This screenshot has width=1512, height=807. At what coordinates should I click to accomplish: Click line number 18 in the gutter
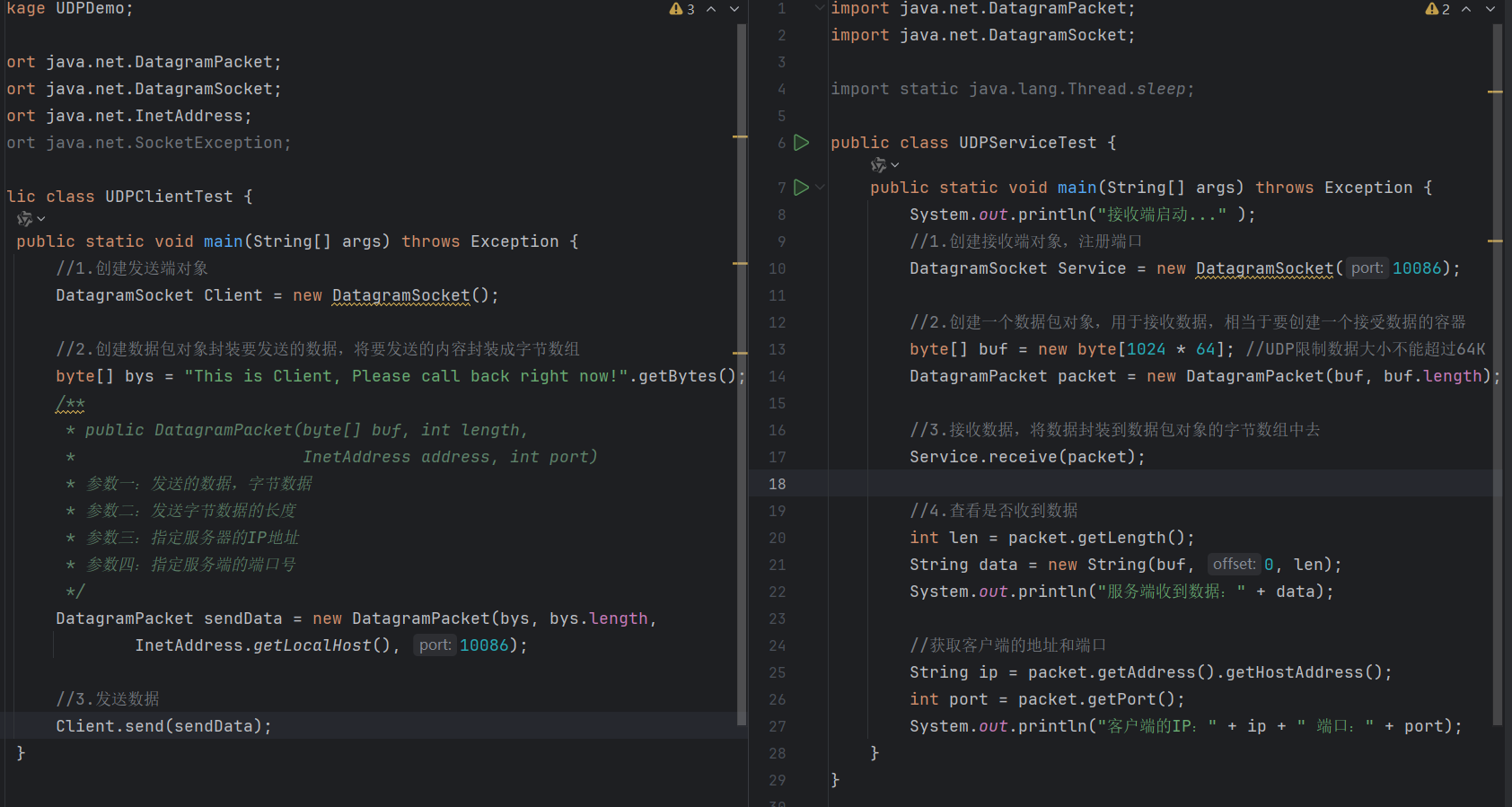tap(777, 484)
